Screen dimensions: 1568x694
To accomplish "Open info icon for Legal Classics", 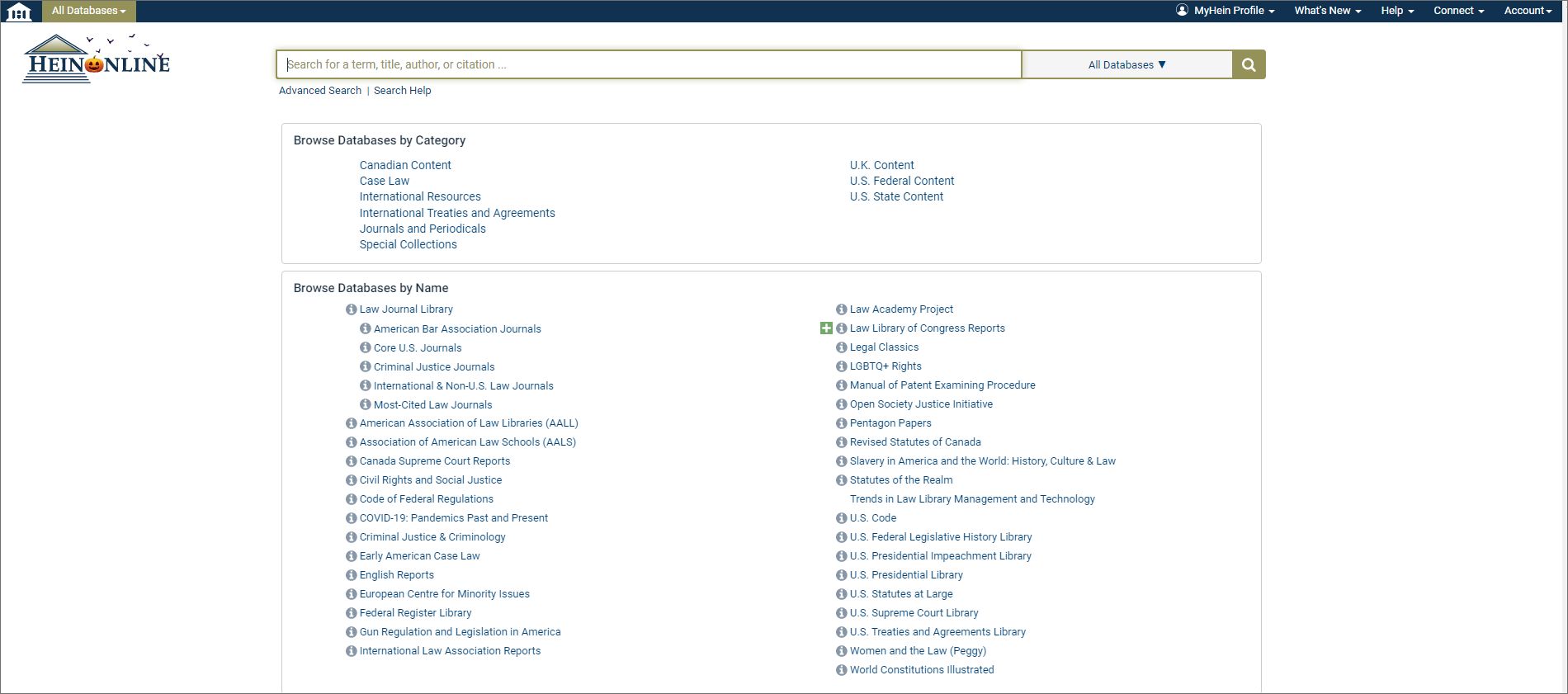I will tap(841, 347).
